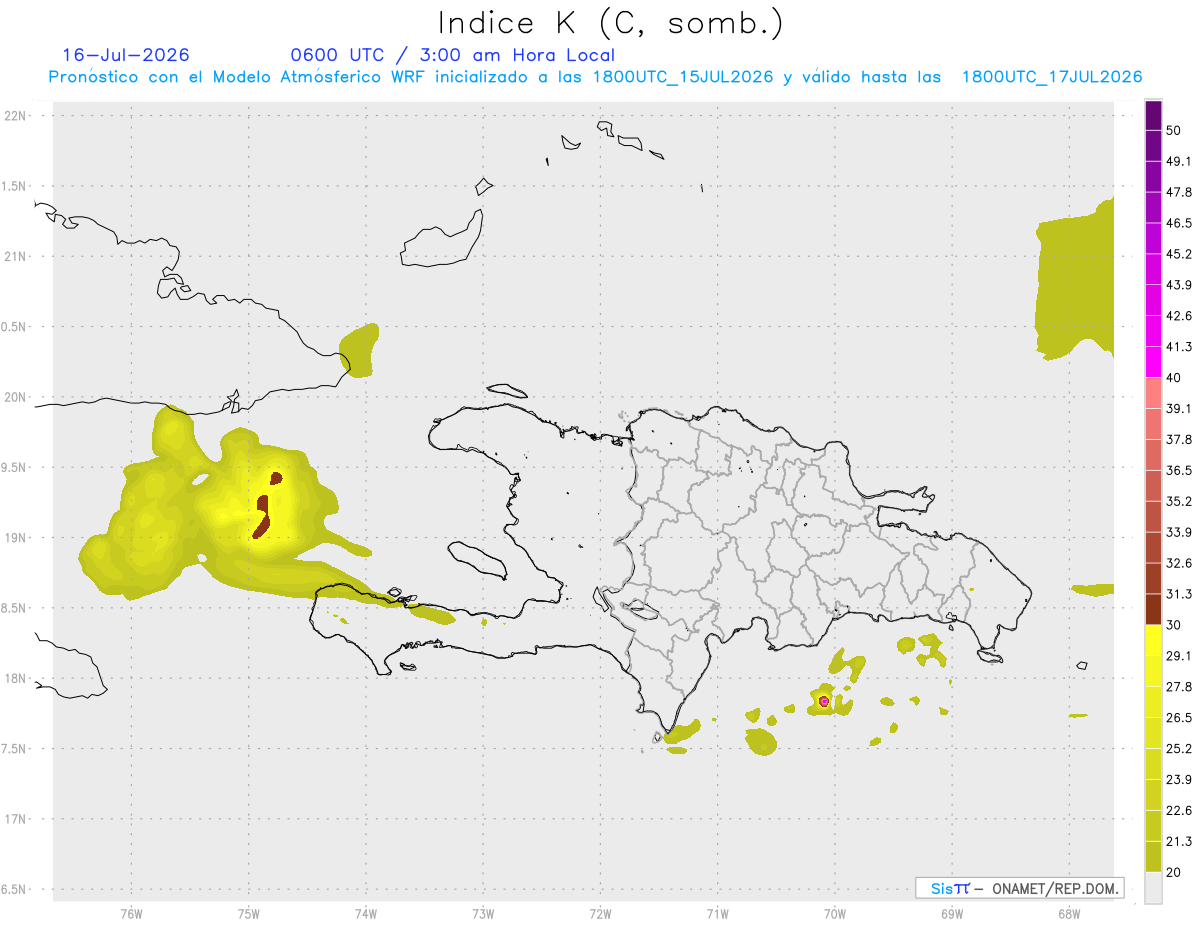Click the legend value "25.2"
This screenshot has width=1200, height=927.
(1178, 749)
